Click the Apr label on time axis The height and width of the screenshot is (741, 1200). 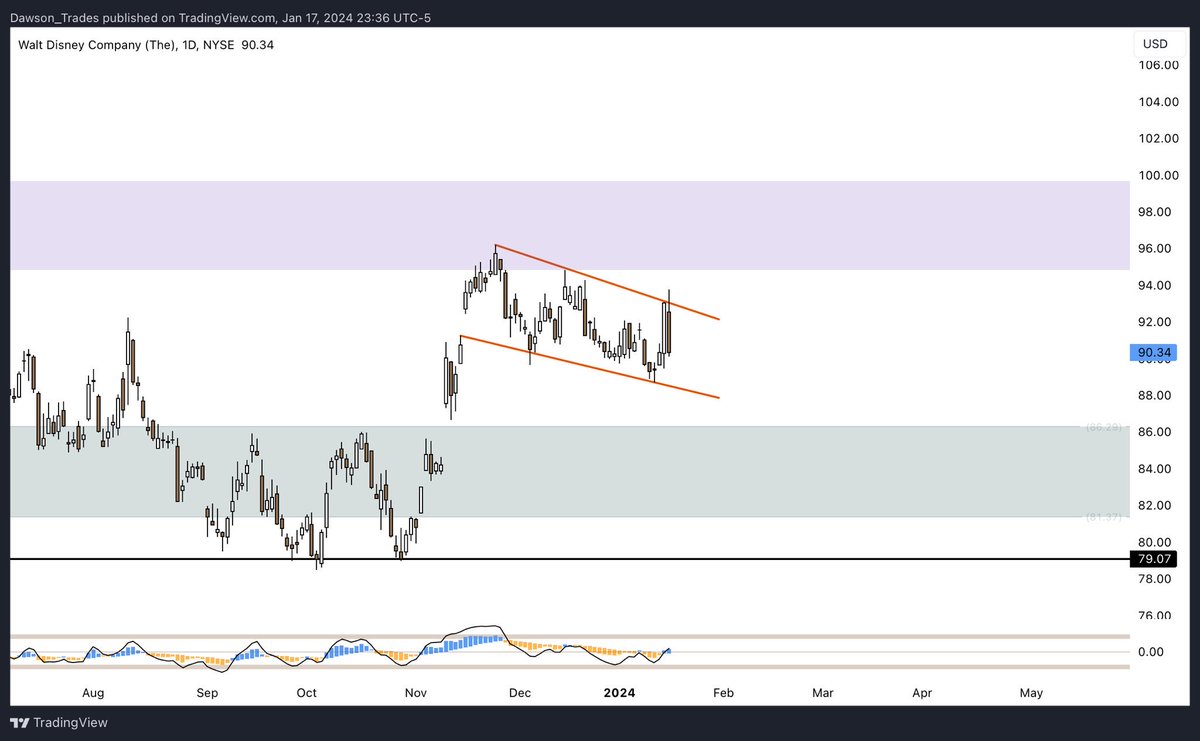pos(923,692)
